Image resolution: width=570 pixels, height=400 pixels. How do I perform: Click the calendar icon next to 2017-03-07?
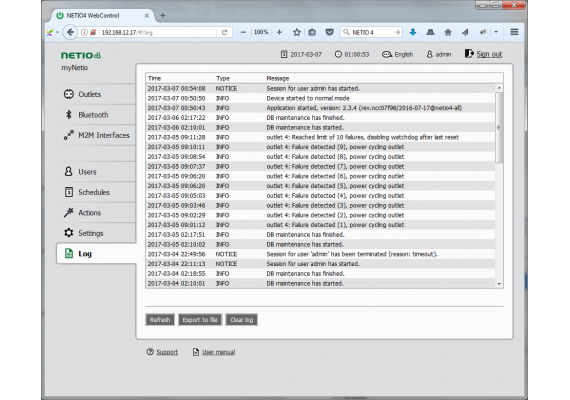tap(284, 54)
